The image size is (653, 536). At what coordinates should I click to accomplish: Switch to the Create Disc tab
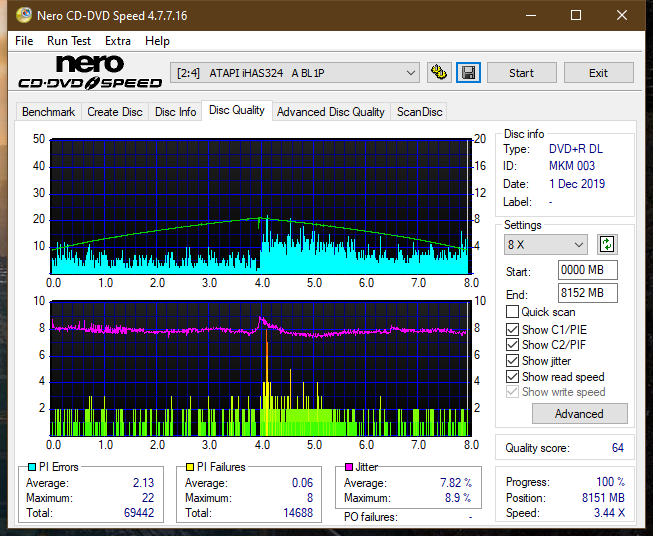point(115,112)
